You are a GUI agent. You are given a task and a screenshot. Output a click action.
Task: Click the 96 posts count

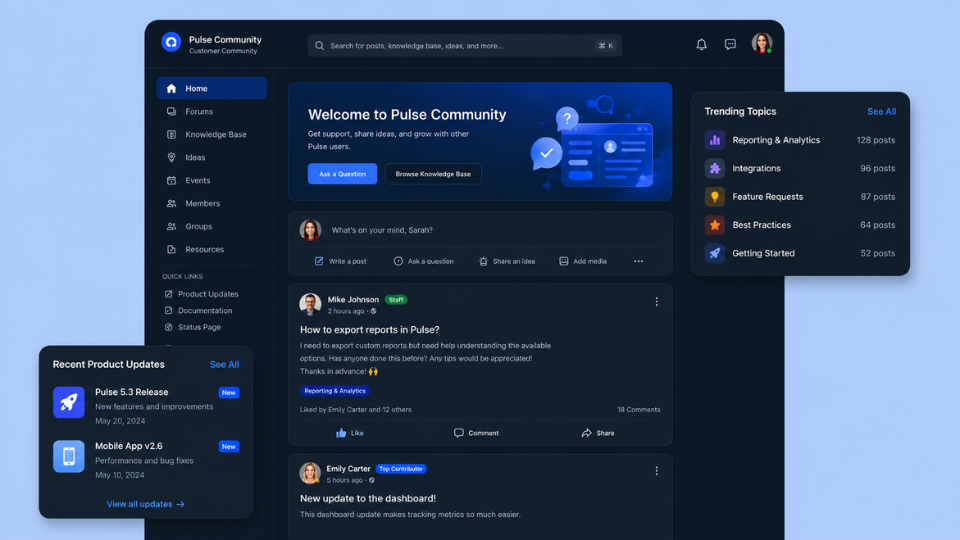pos(877,168)
